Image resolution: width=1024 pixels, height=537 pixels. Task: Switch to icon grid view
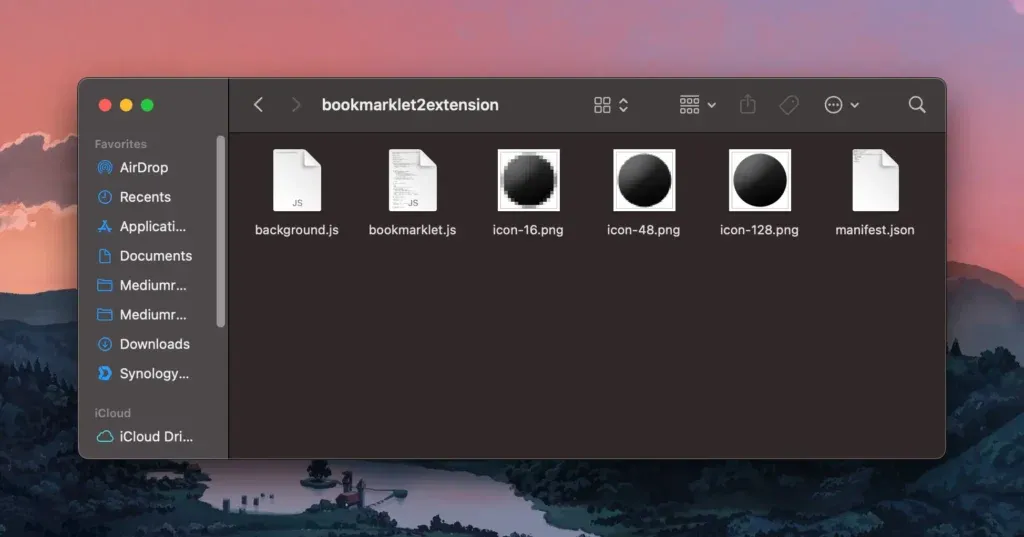pos(602,105)
